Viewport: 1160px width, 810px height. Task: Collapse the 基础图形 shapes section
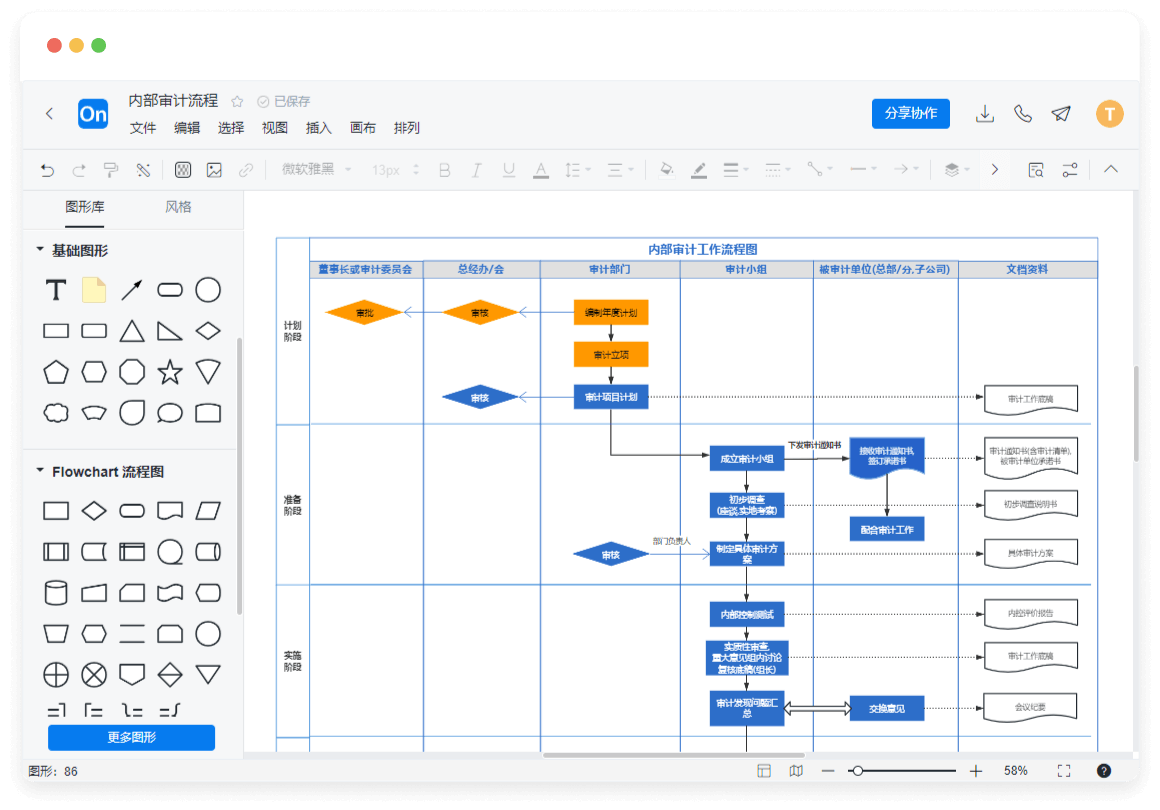click(x=40, y=250)
